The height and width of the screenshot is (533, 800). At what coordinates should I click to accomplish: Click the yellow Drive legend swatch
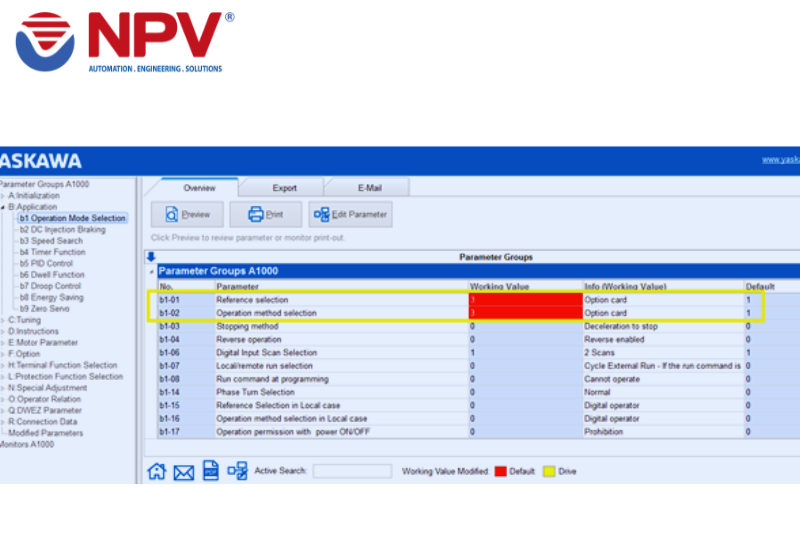point(550,471)
